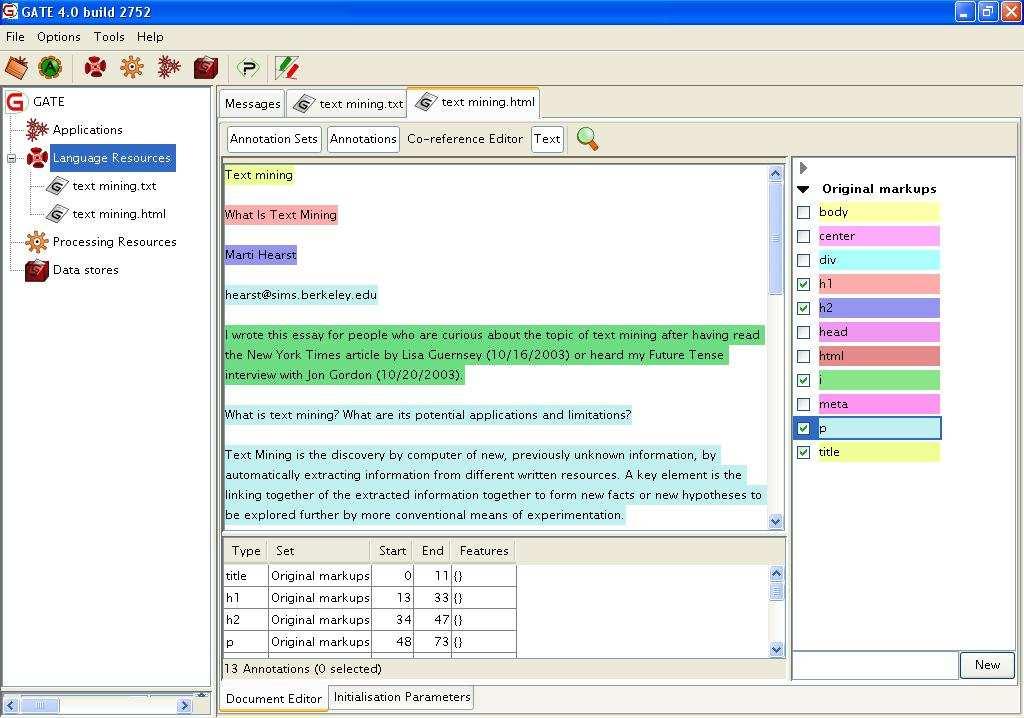1024x718 pixels.
Task: Select the title row in annotations table
Action: click(370, 576)
